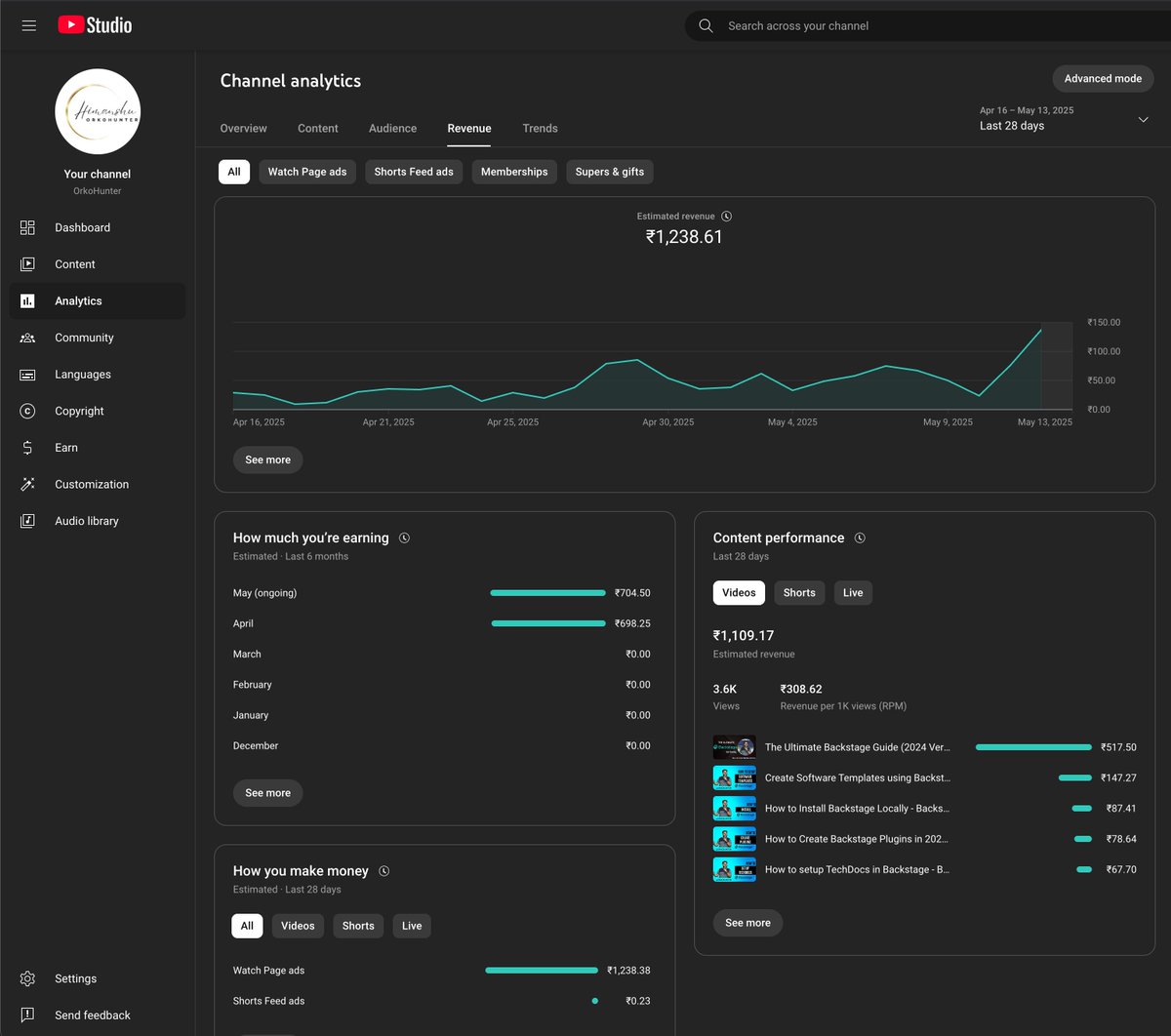Open the Audio library icon

[27, 521]
